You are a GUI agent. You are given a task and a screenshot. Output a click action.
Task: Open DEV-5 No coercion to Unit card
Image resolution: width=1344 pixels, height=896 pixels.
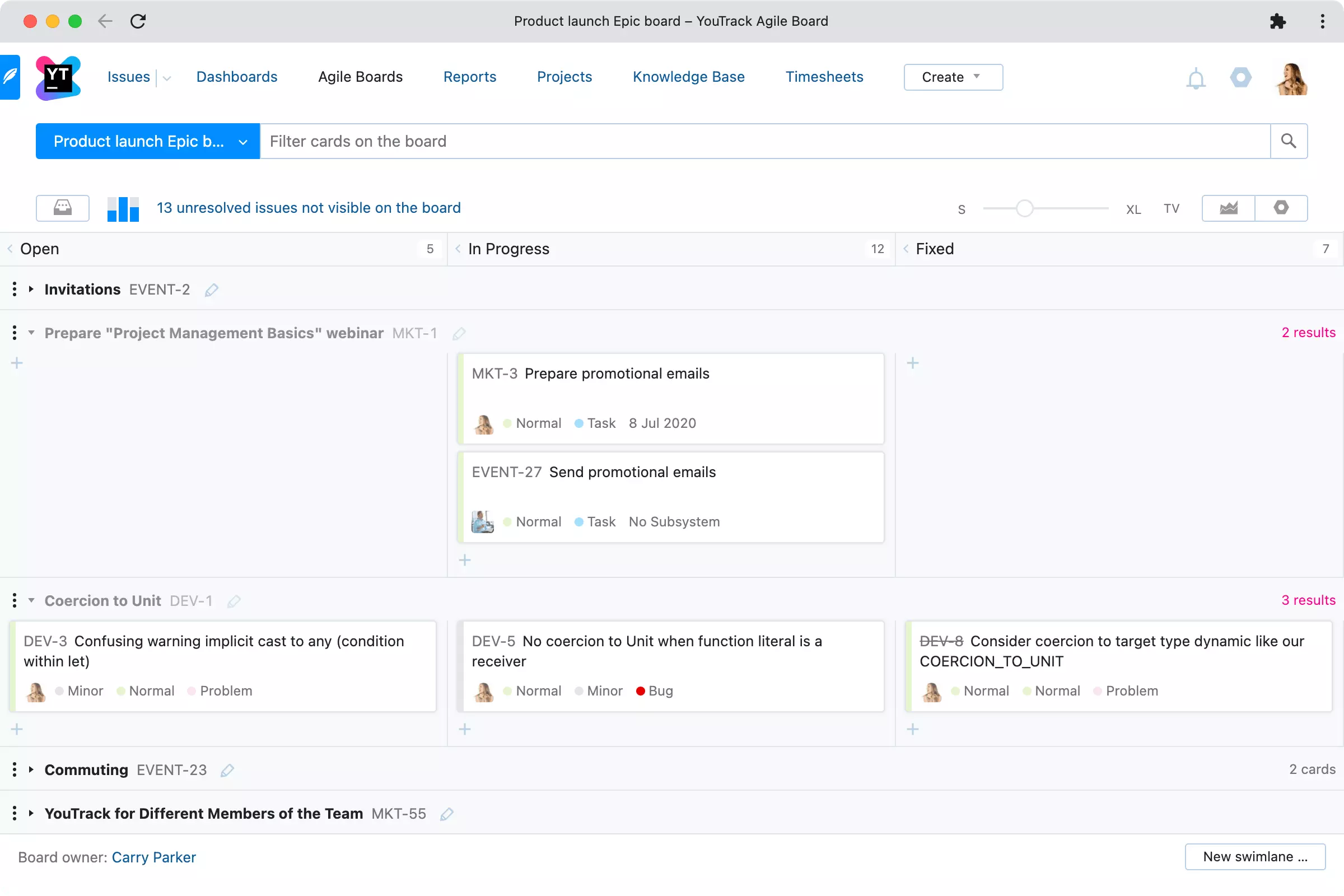tap(671, 666)
